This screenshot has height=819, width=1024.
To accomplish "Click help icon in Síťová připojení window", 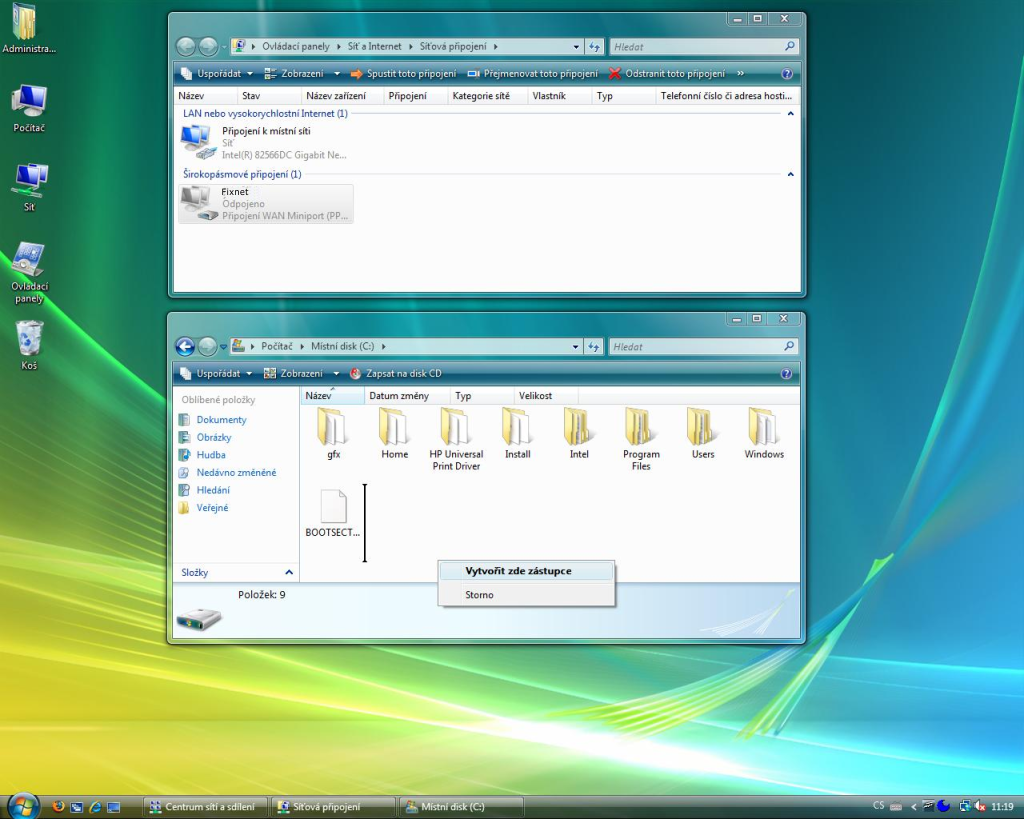I will tap(787, 74).
